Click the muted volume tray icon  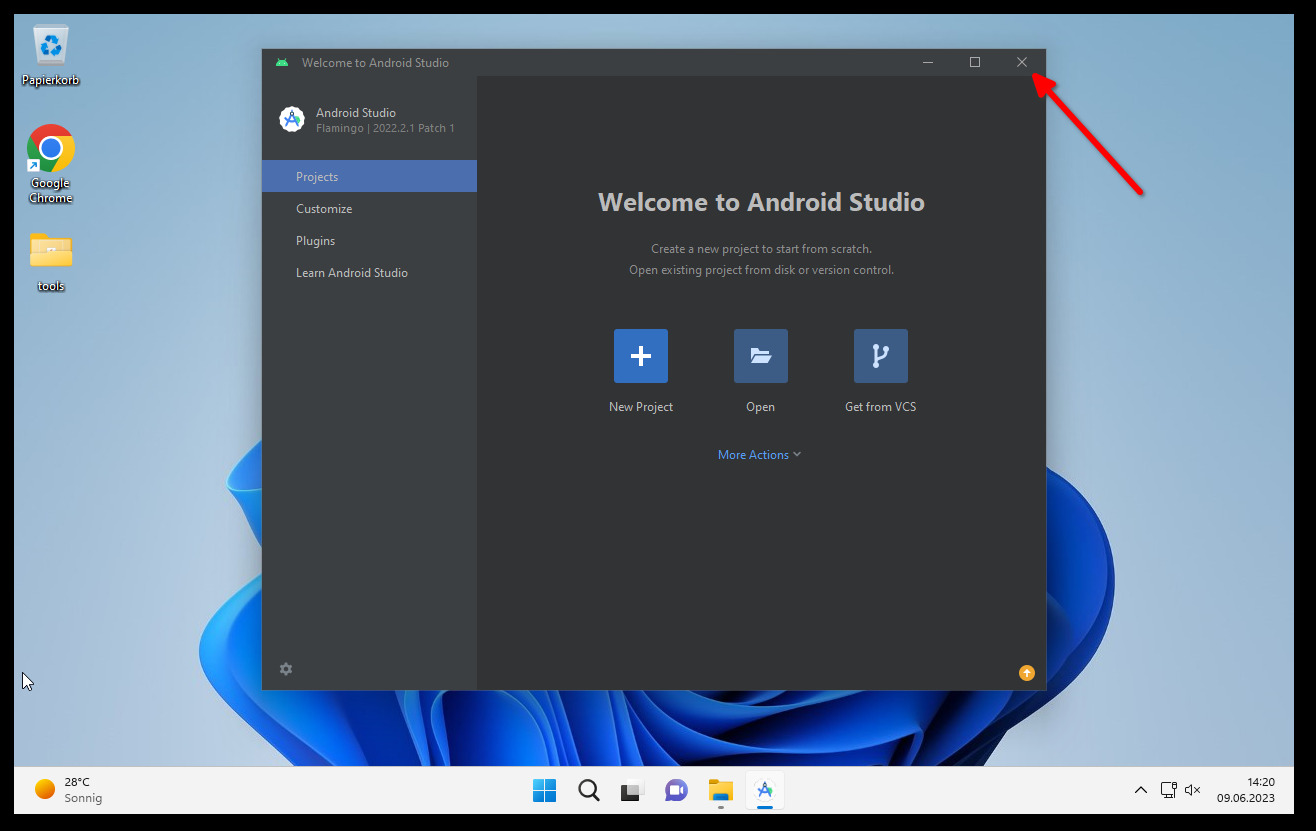(x=1193, y=790)
